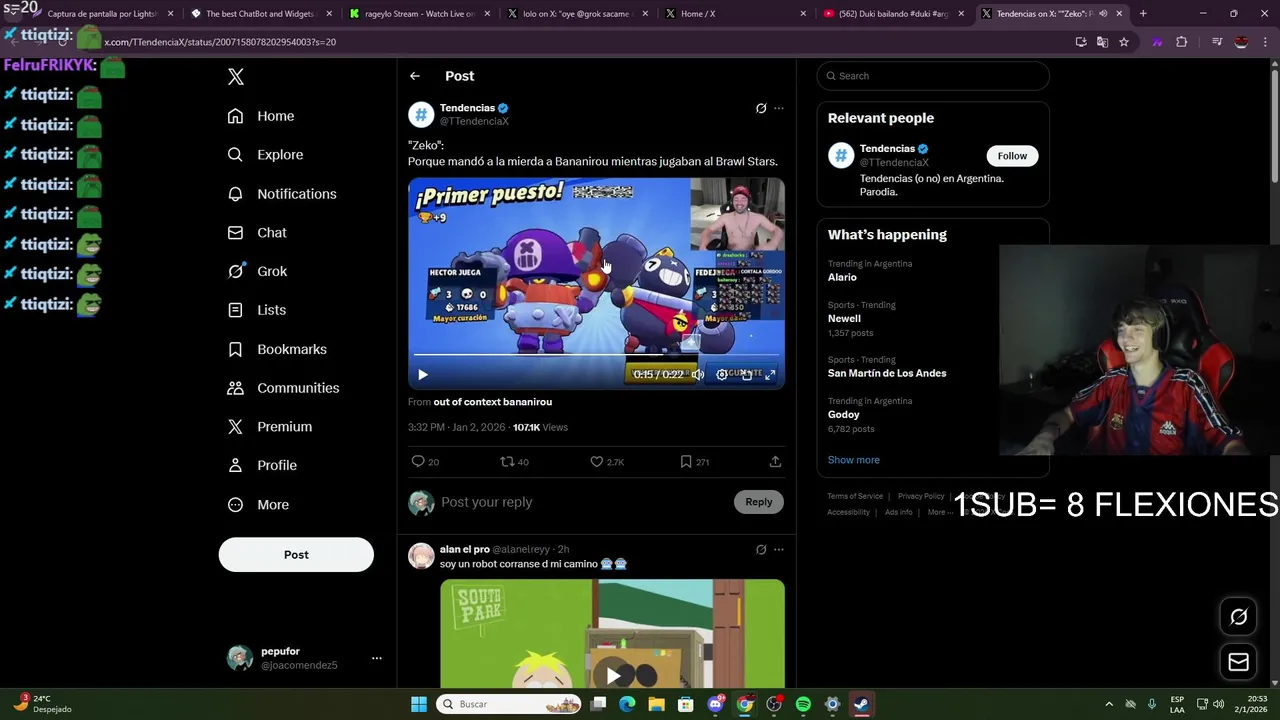Open the floating Messages envelope button

(1238, 662)
